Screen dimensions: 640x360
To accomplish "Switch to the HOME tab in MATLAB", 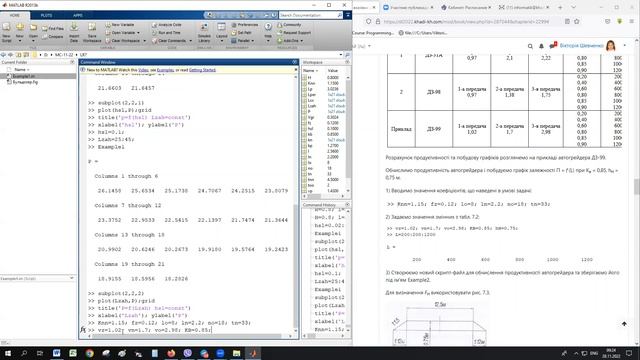I will point(15,16).
